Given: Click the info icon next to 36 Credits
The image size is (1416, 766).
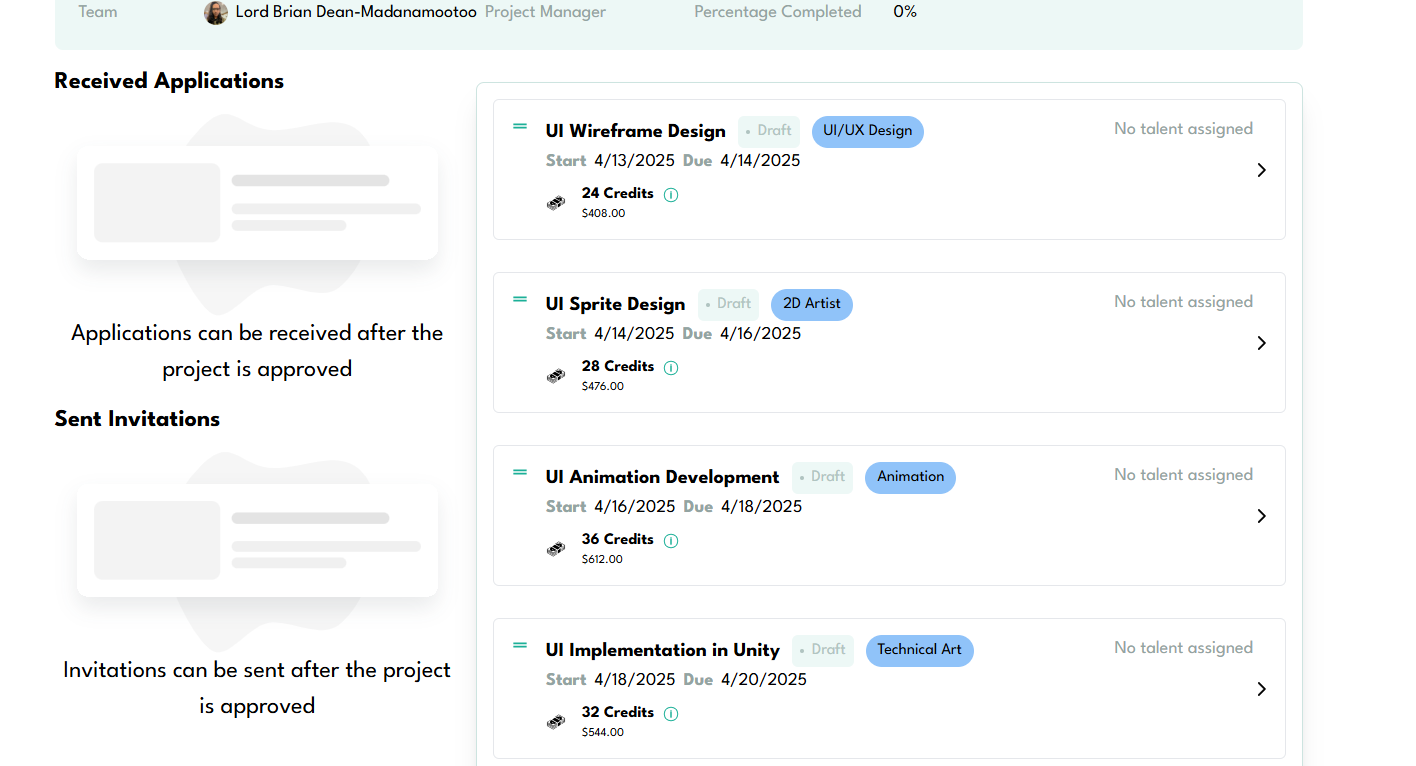Looking at the screenshot, I should (671, 541).
